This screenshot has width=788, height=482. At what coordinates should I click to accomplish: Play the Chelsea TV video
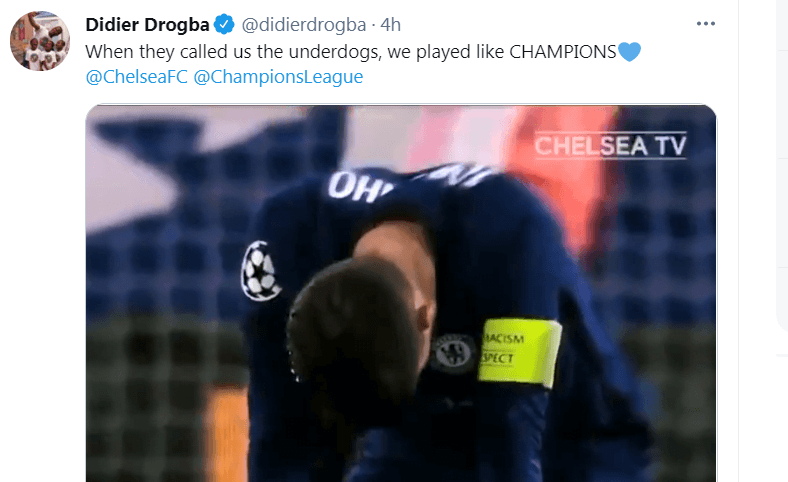point(401,294)
